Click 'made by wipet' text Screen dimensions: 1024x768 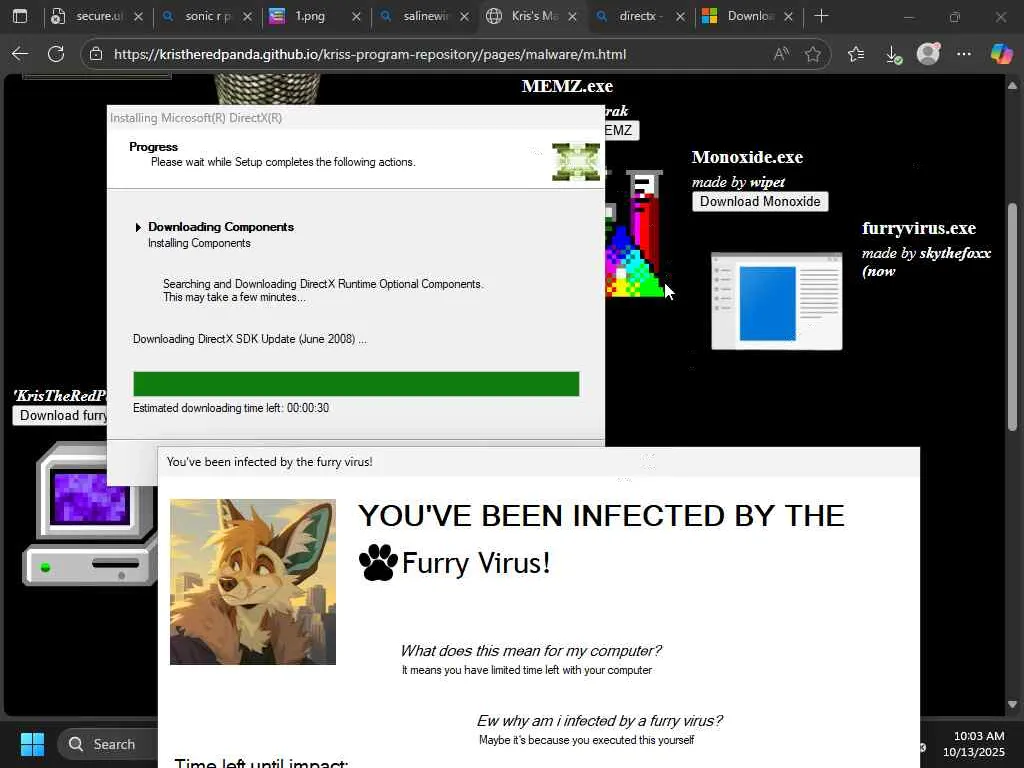[738, 182]
